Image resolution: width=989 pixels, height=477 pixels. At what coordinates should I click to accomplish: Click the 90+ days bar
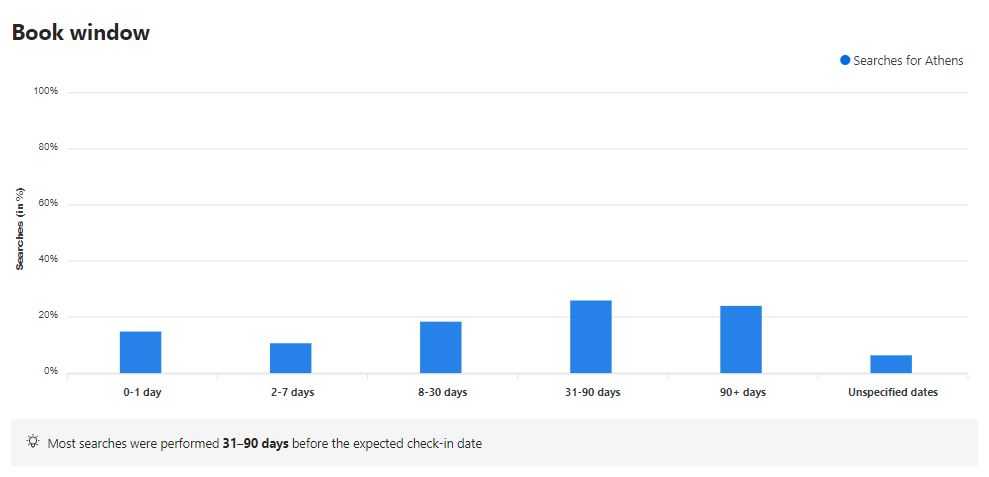pos(741,339)
